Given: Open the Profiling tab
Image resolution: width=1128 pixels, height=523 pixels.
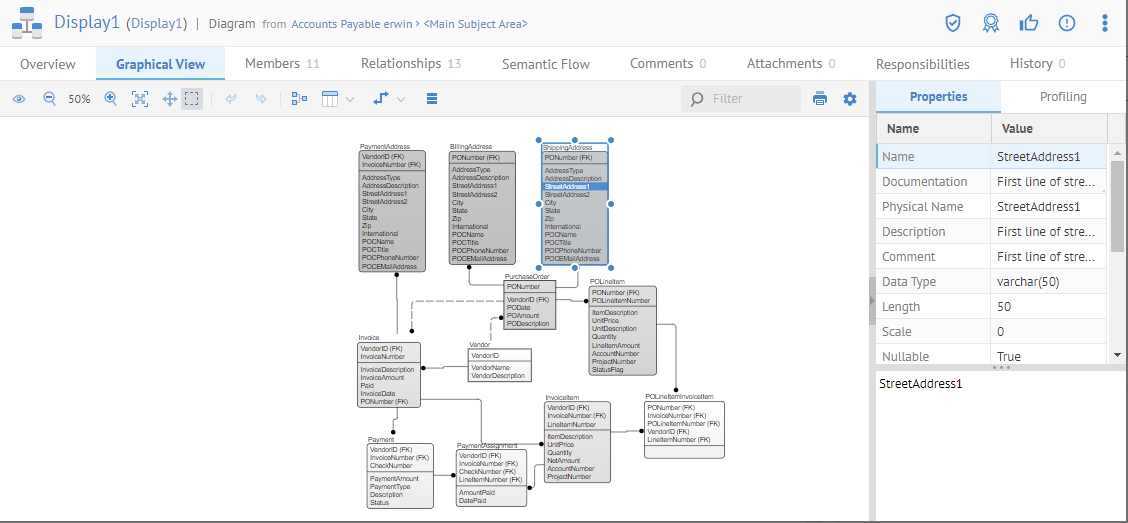Looking at the screenshot, I should click(x=1063, y=97).
